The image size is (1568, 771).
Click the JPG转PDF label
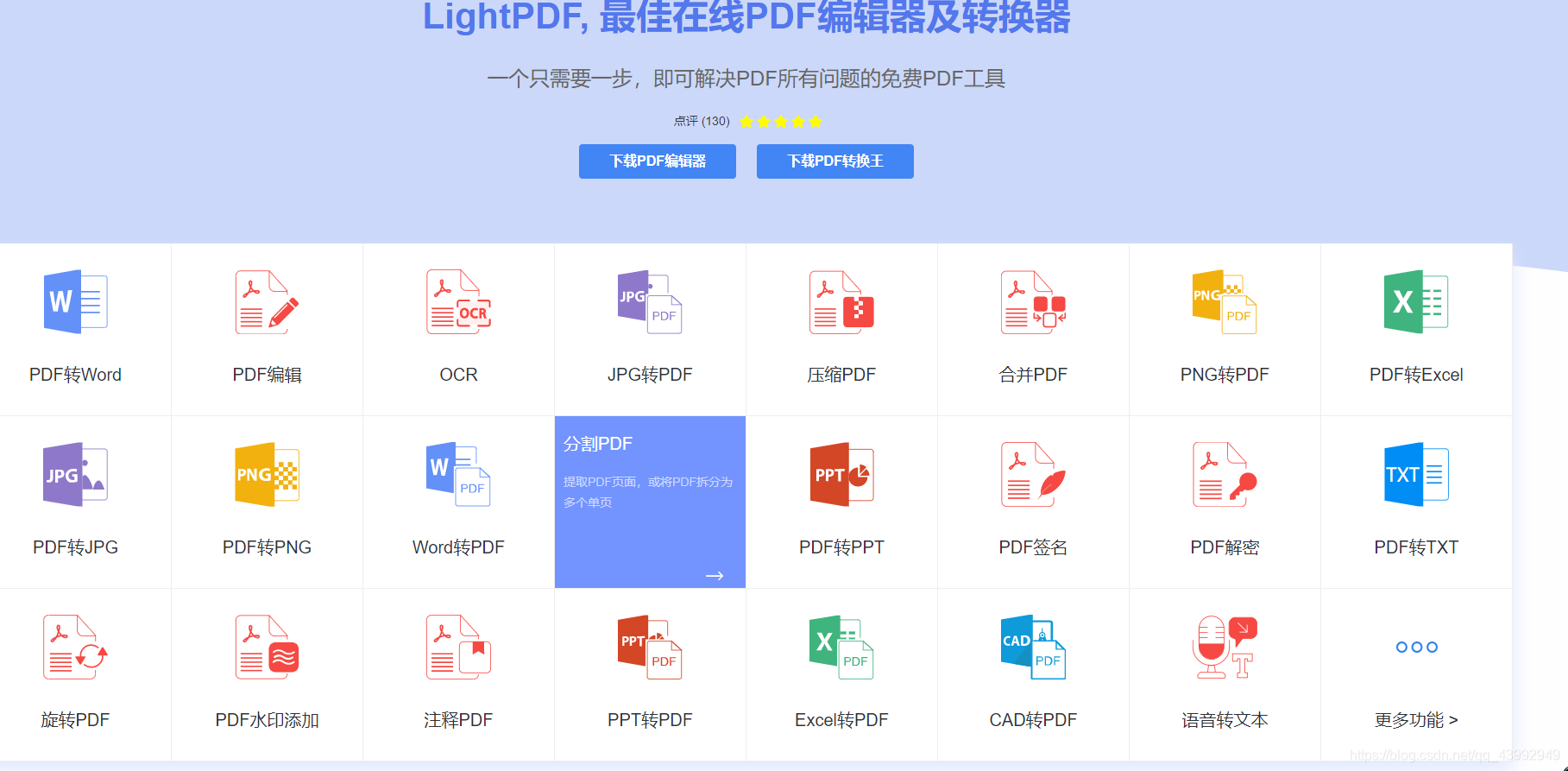point(650,375)
